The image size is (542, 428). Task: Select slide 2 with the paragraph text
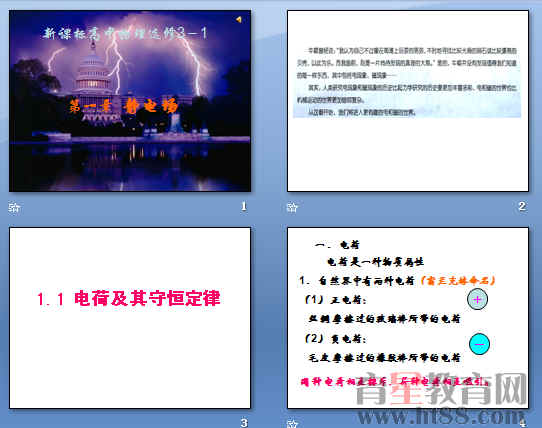(408, 101)
